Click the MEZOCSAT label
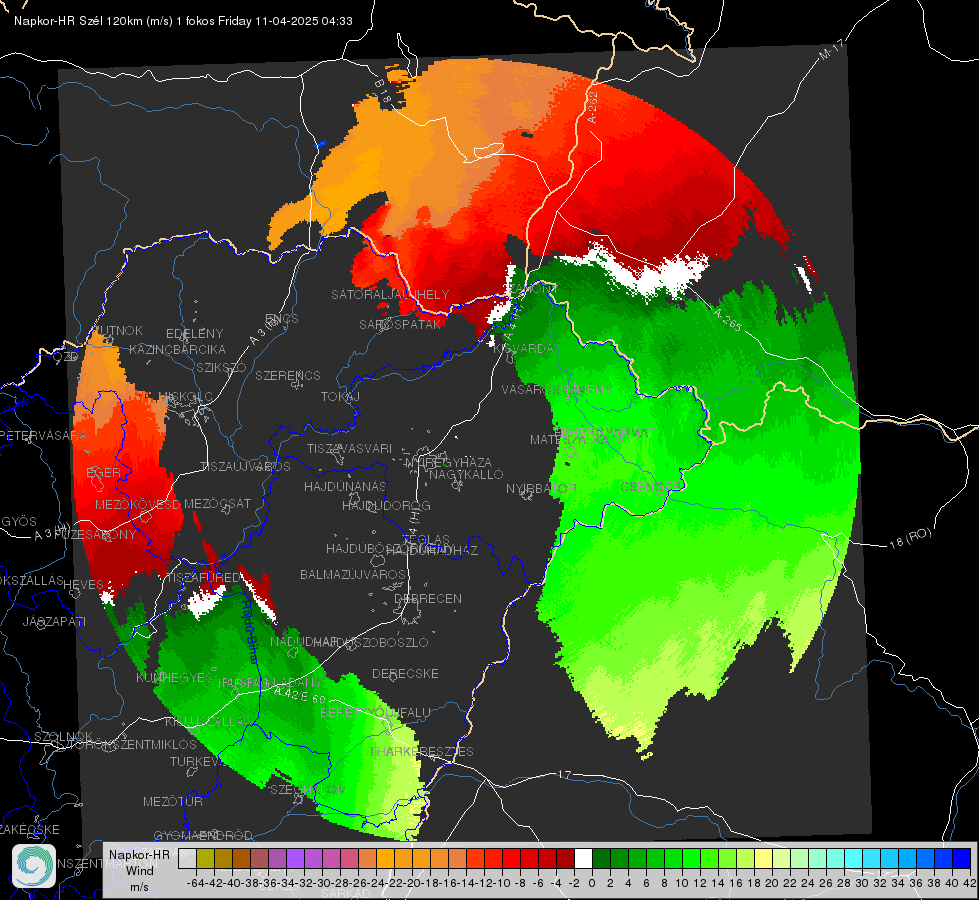 tap(217, 503)
